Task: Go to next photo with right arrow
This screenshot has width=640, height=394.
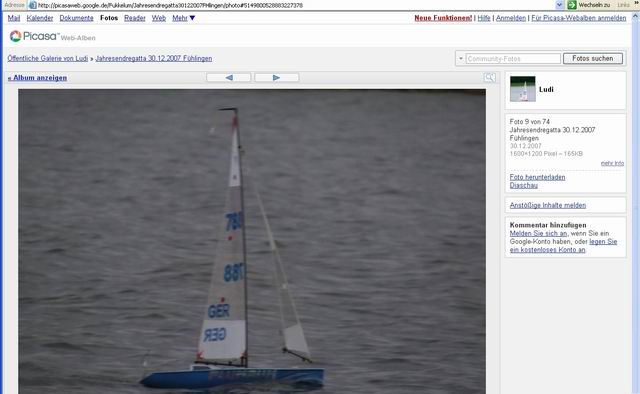Action: click(x=276, y=78)
